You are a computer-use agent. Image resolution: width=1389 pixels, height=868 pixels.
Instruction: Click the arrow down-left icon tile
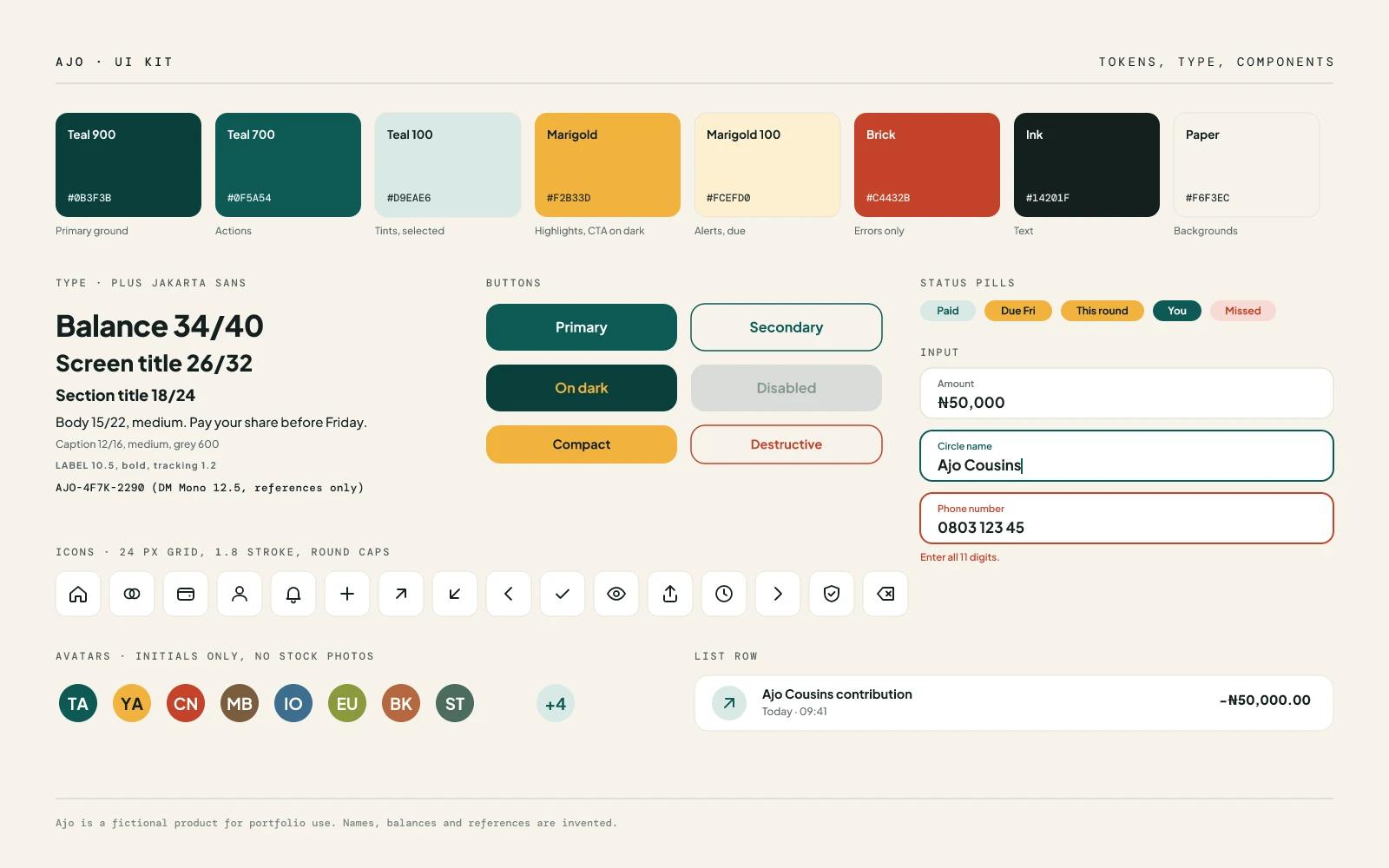tap(455, 594)
